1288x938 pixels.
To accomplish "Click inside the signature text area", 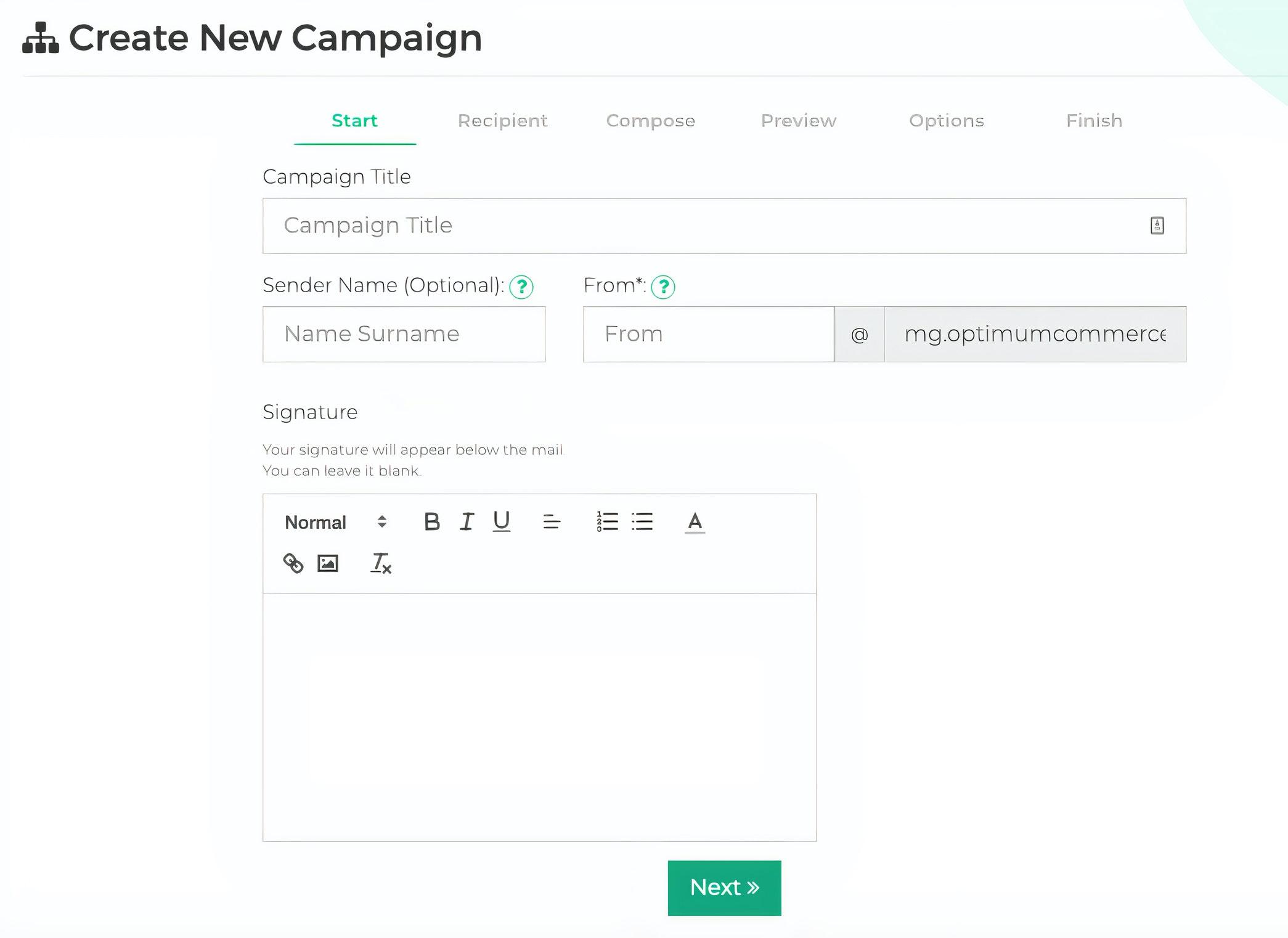I will click(x=540, y=717).
